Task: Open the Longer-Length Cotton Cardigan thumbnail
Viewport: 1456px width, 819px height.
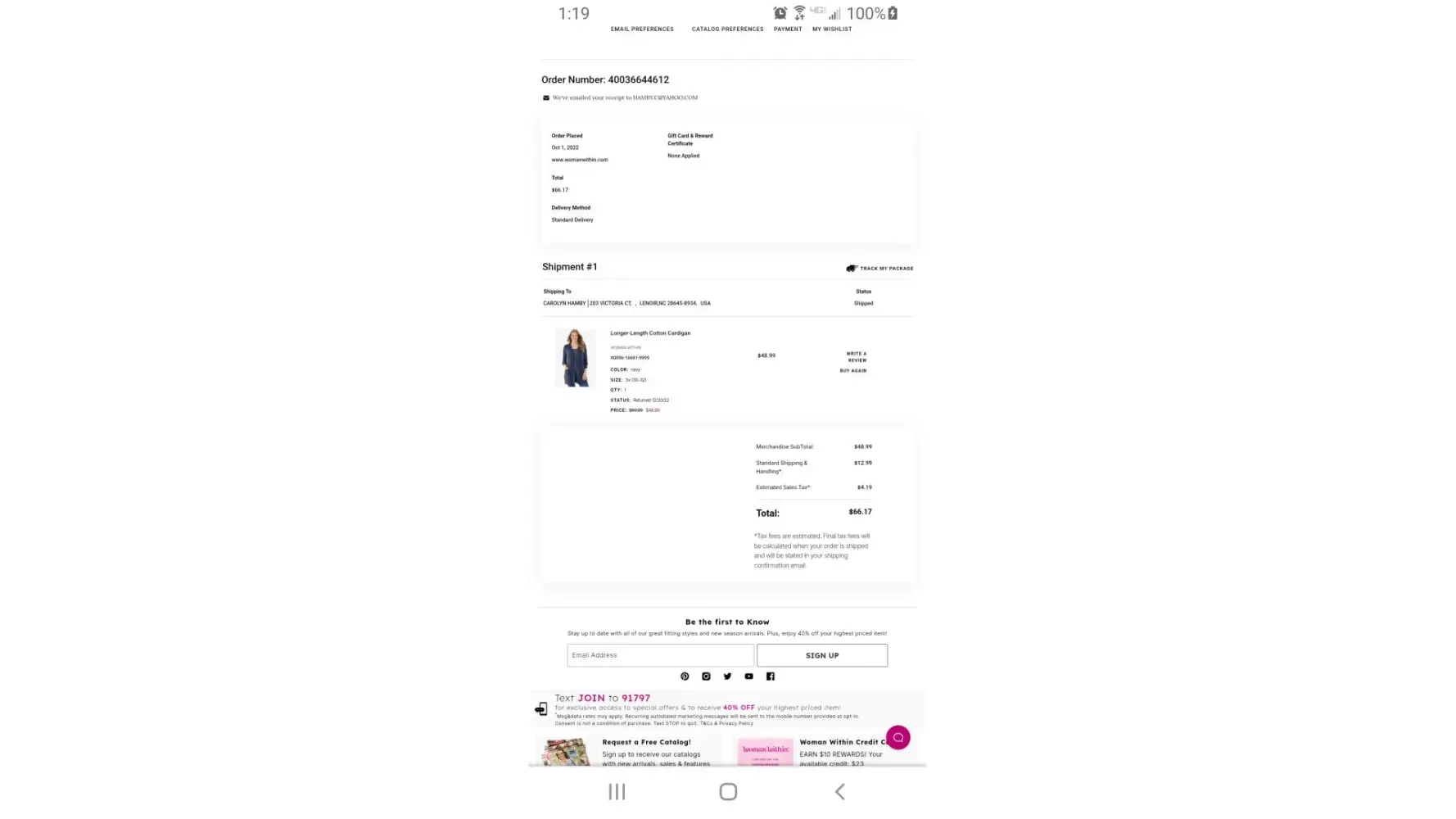Action: pyautogui.click(x=575, y=358)
